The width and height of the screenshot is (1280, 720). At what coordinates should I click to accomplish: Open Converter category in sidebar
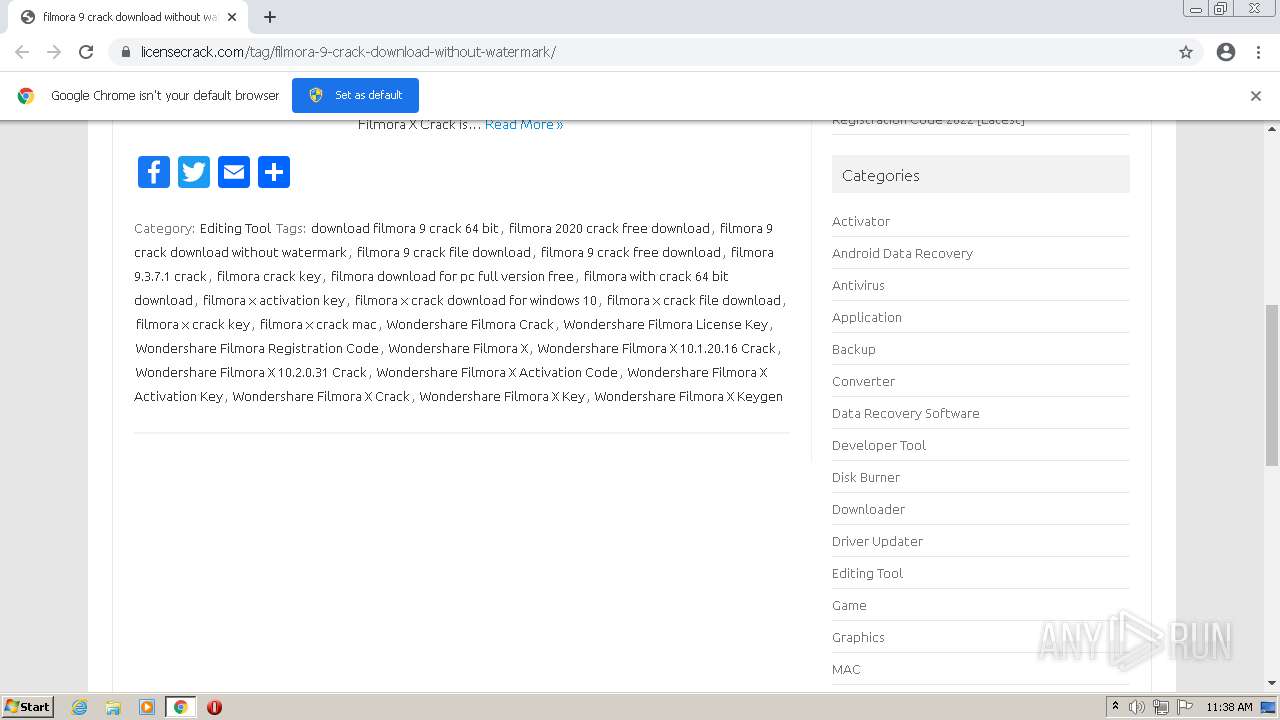[x=863, y=381]
